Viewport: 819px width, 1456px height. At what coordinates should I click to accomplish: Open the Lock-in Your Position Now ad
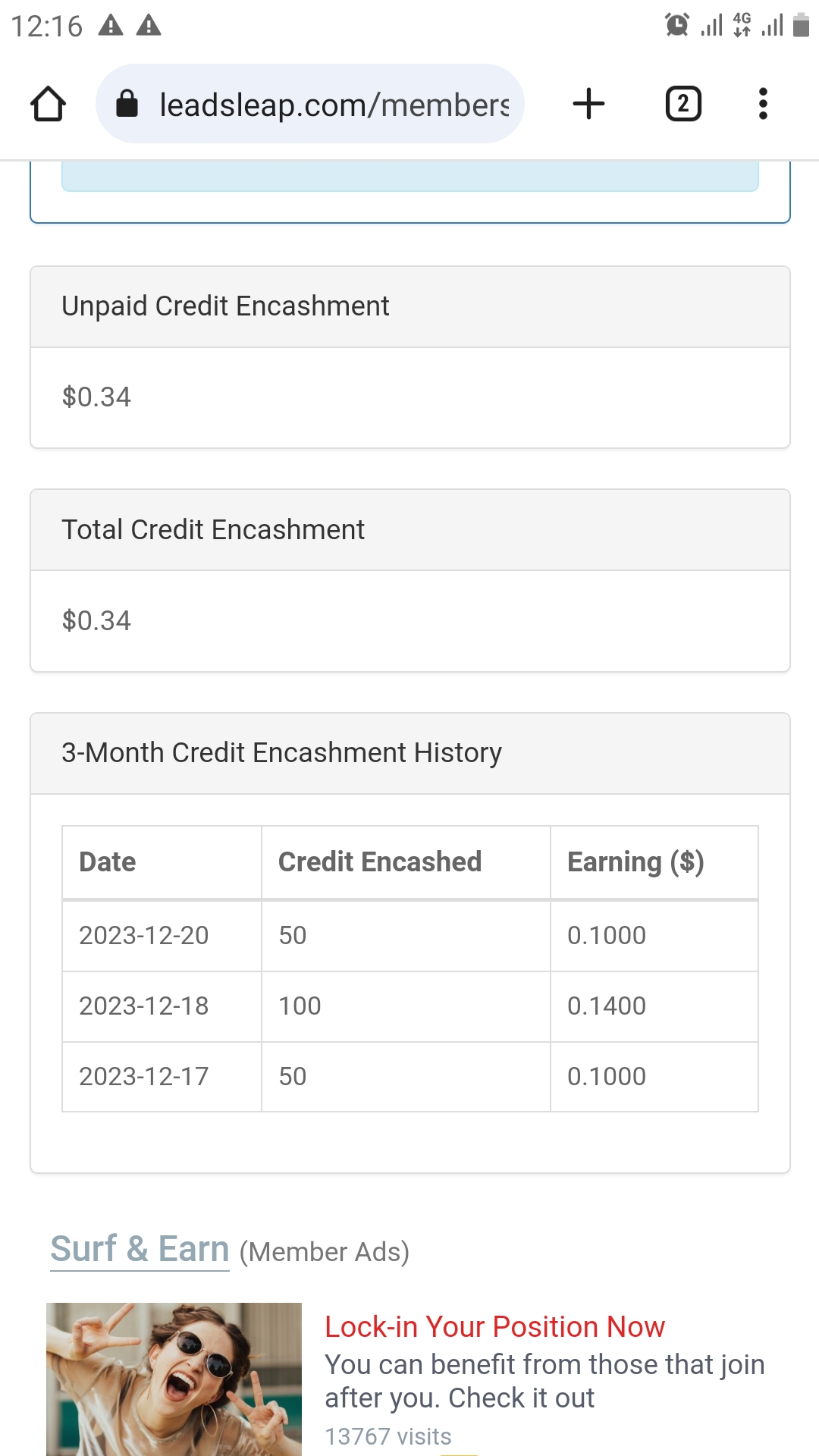click(494, 1327)
